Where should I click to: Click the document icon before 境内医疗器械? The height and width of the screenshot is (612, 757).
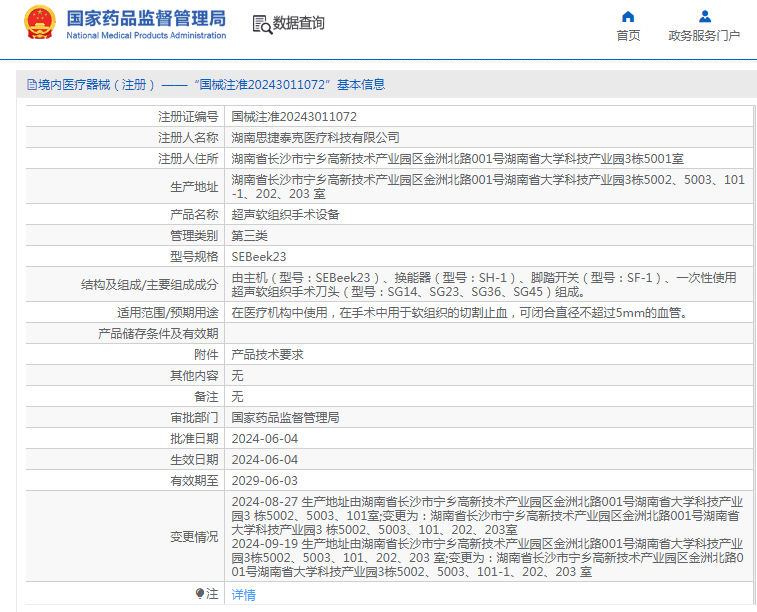(x=32, y=85)
